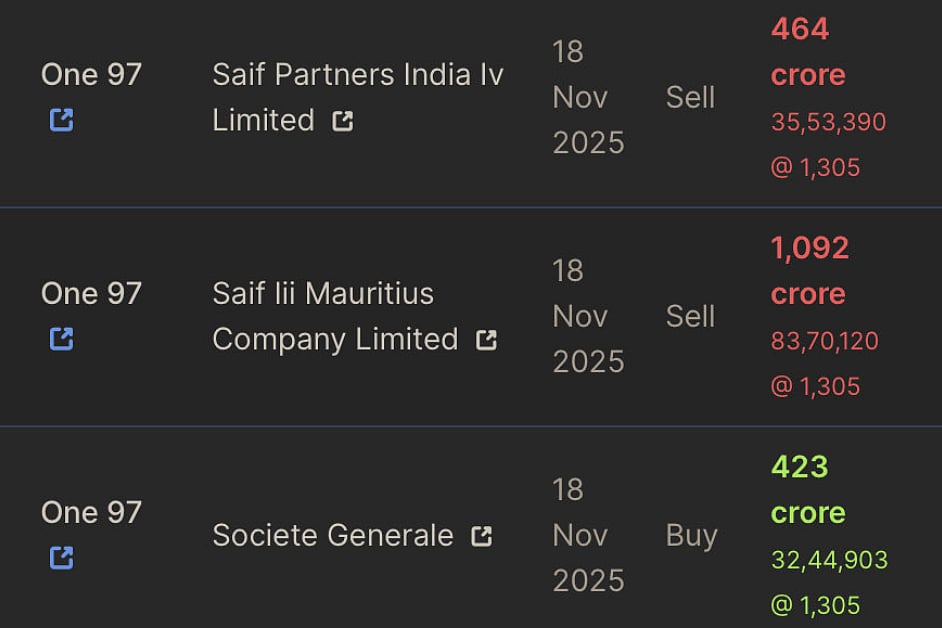Select the 32,44,903 share quantity
This screenshot has width=942, height=628.
click(x=829, y=560)
